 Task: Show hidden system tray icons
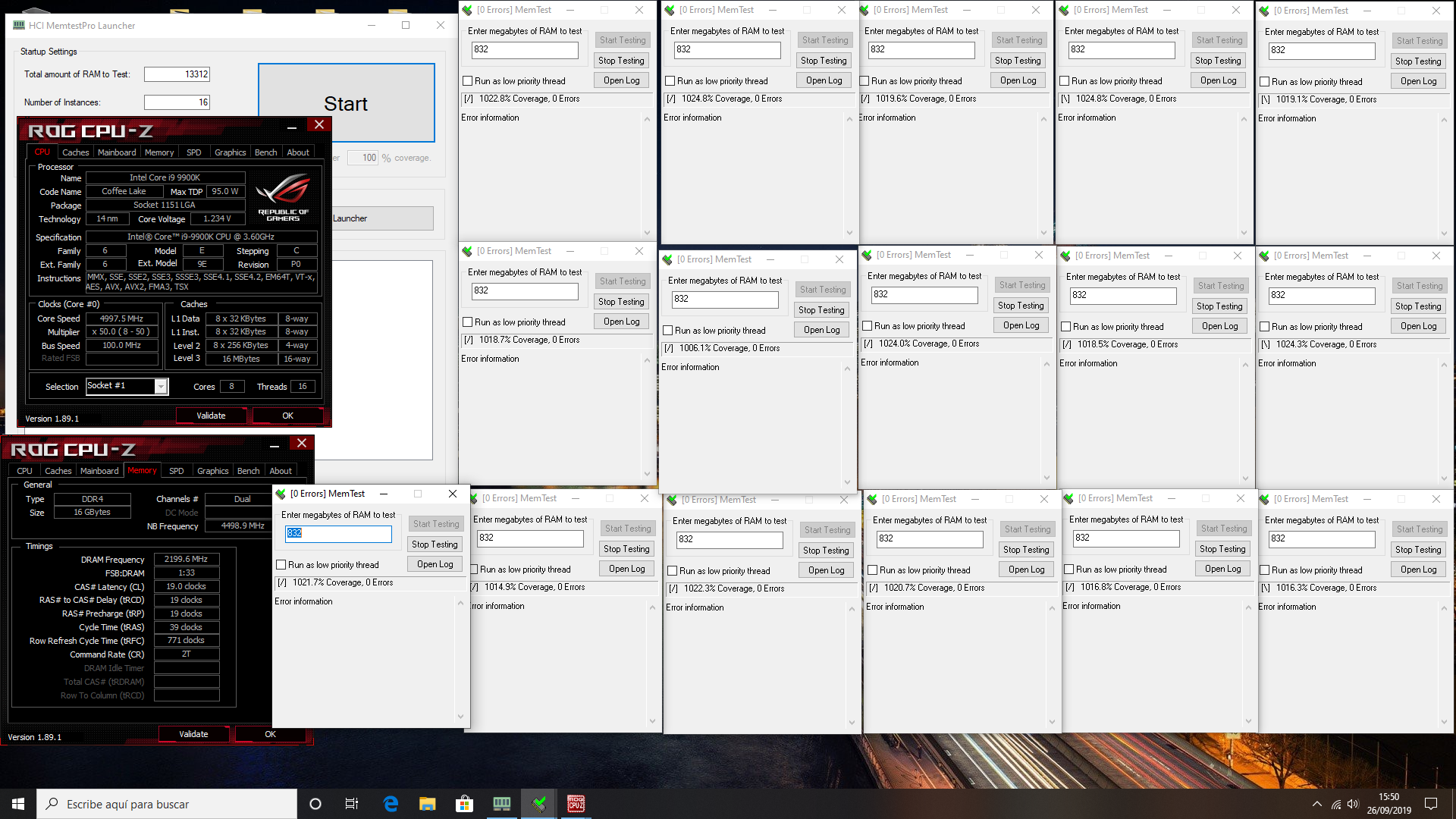[x=1316, y=804]
